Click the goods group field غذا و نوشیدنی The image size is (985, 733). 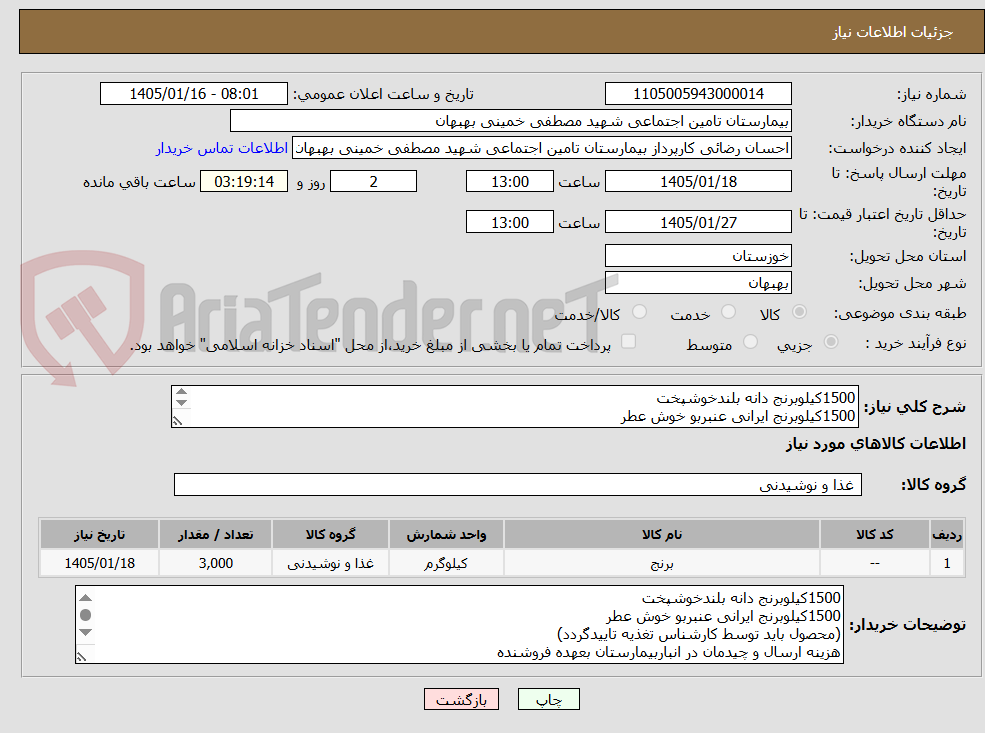pos(518,485)
